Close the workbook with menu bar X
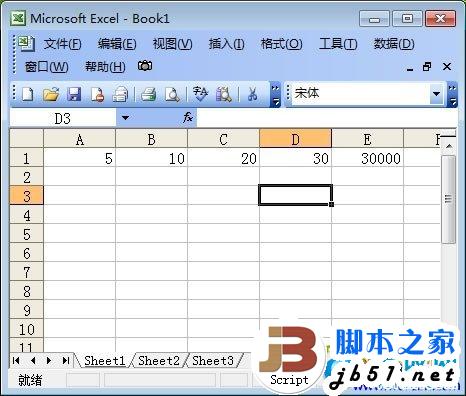 [x=447, y=67]
